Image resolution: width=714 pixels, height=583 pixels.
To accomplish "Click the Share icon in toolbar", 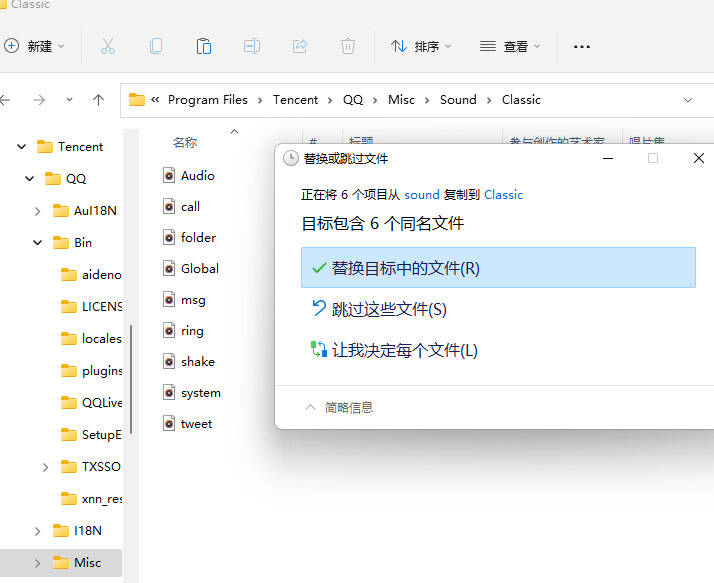I will tap(300, 46).
